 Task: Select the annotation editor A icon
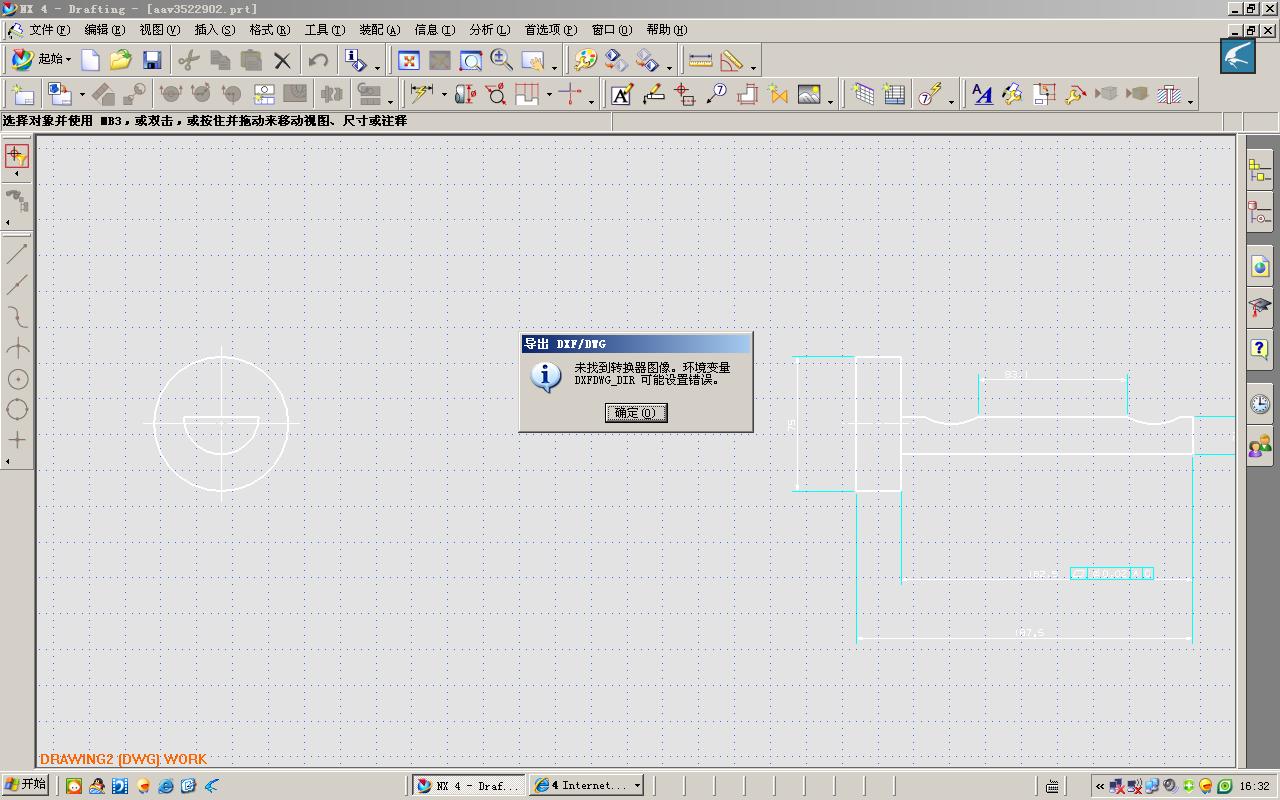pyautogui.click(x=621, y=95)
